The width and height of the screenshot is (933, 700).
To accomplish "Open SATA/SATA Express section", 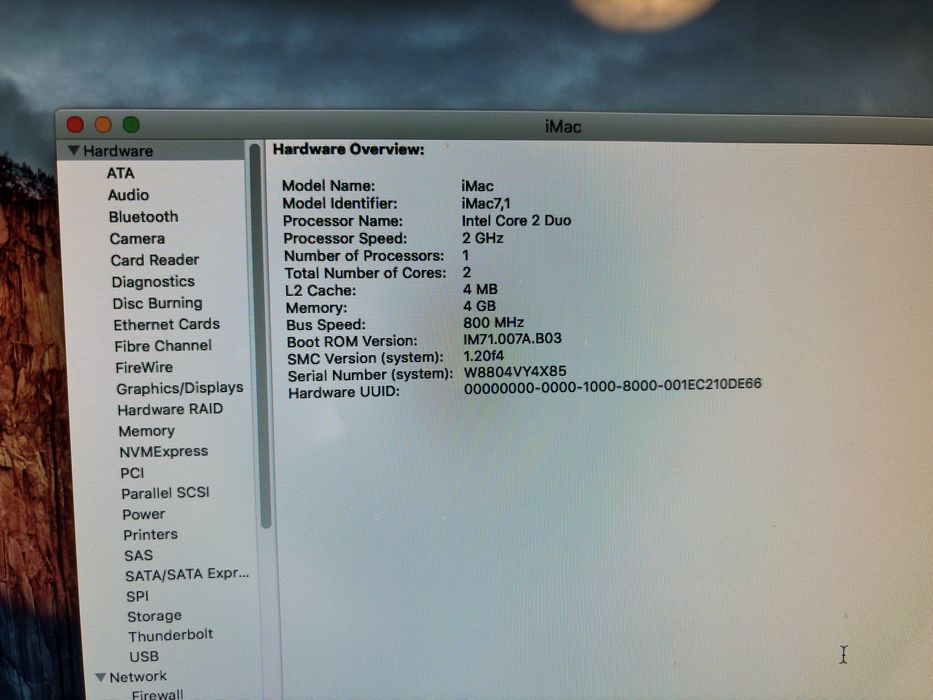I will tap(187, 575).
